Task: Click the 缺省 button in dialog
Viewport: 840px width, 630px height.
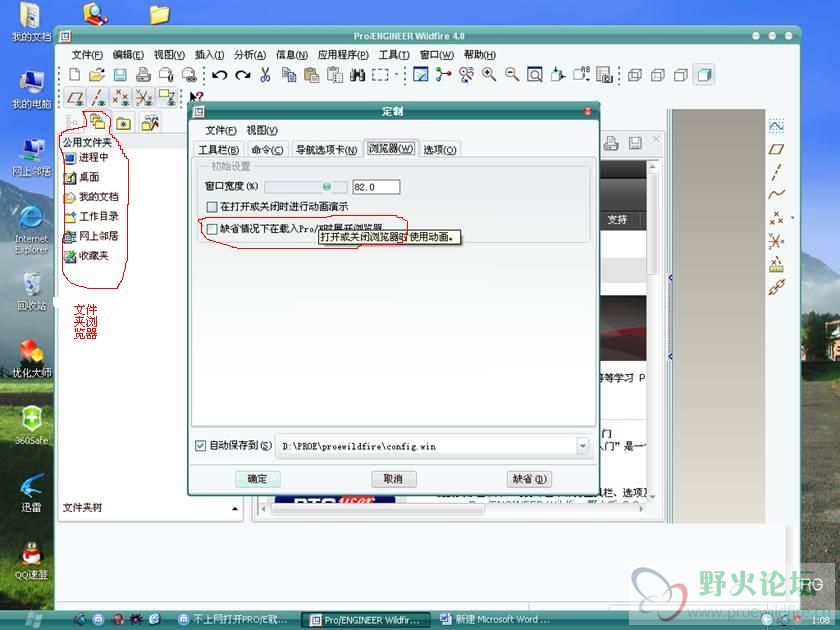Action: point(529,479)
